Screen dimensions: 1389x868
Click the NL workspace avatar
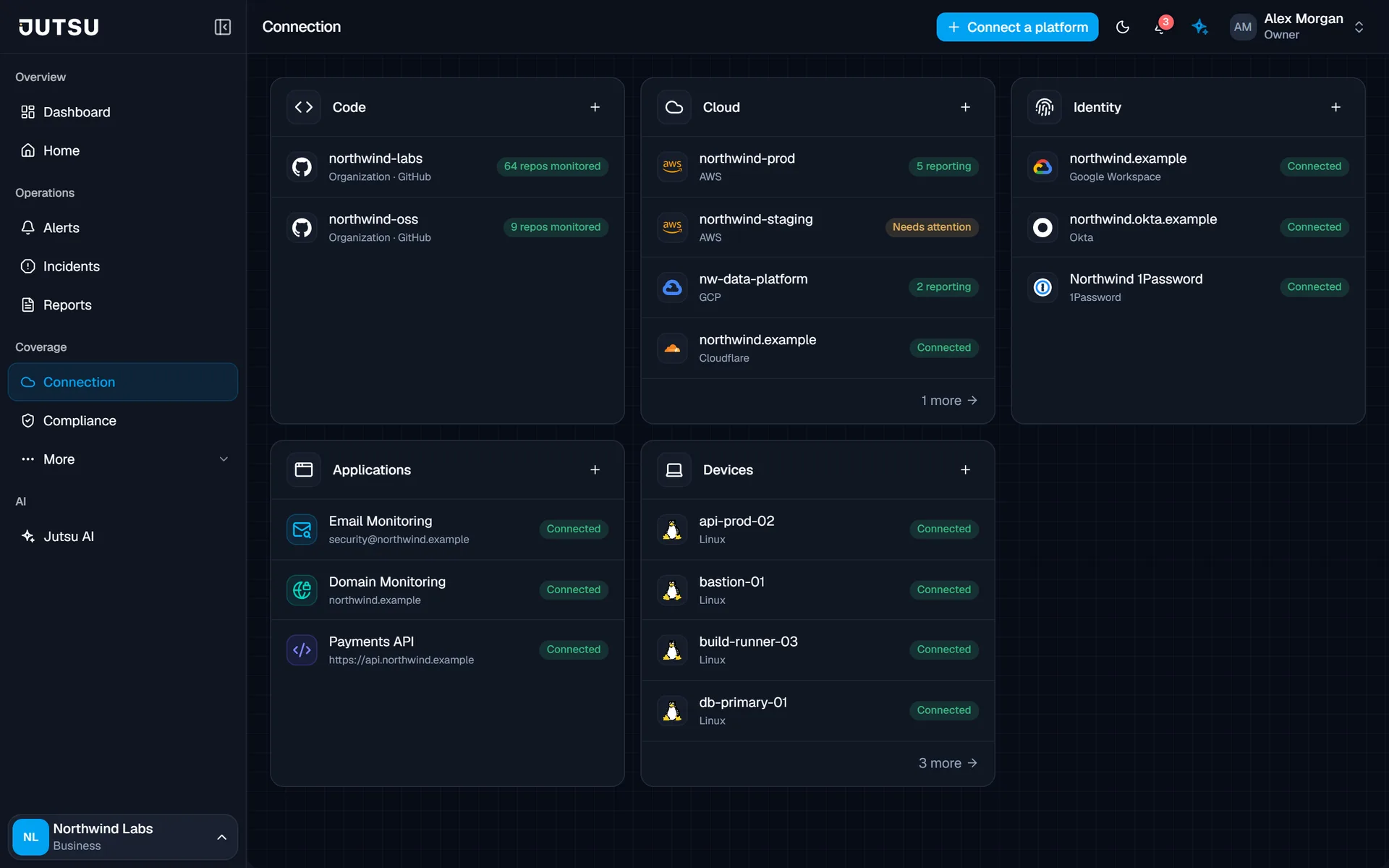click(x=30, y=837)
